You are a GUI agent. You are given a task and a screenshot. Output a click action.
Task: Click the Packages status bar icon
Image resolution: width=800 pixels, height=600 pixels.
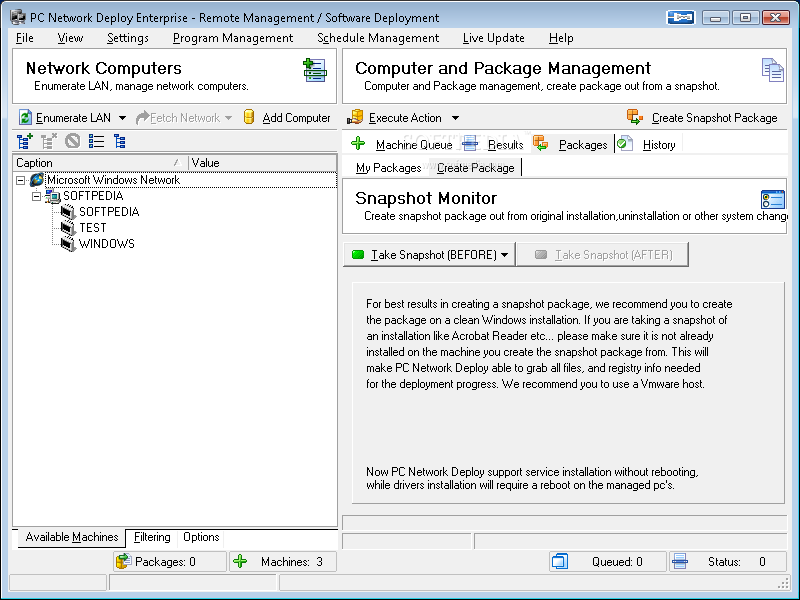[123, 562]
